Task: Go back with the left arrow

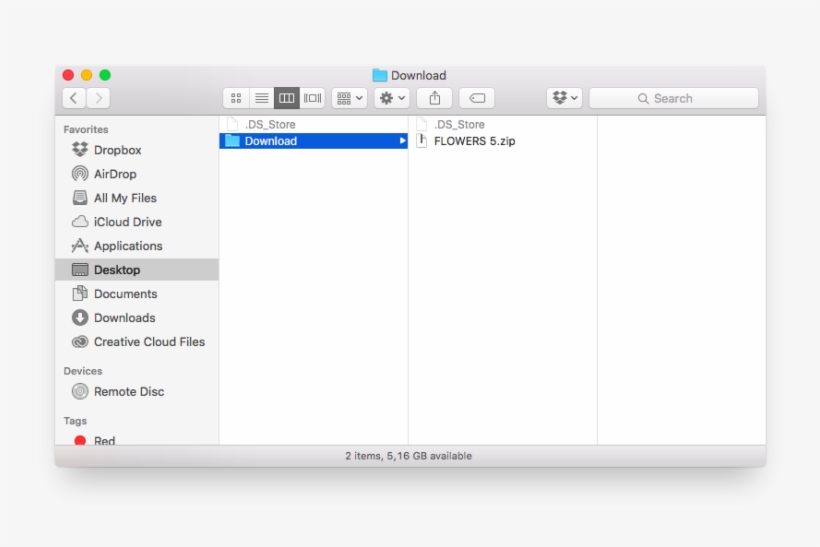Action: [x=74, y=98]
